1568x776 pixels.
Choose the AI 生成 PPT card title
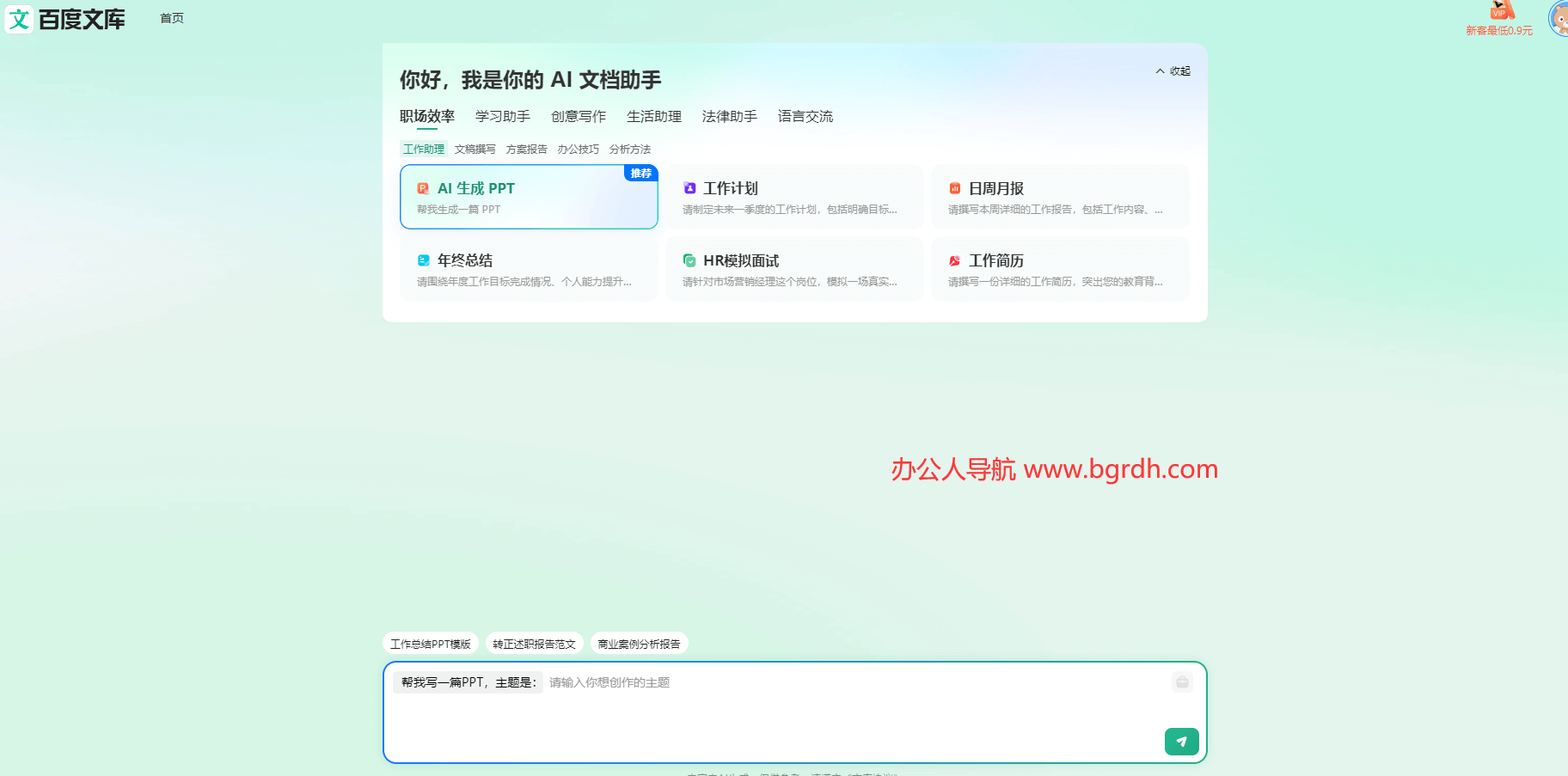click(x=476, y=188)
